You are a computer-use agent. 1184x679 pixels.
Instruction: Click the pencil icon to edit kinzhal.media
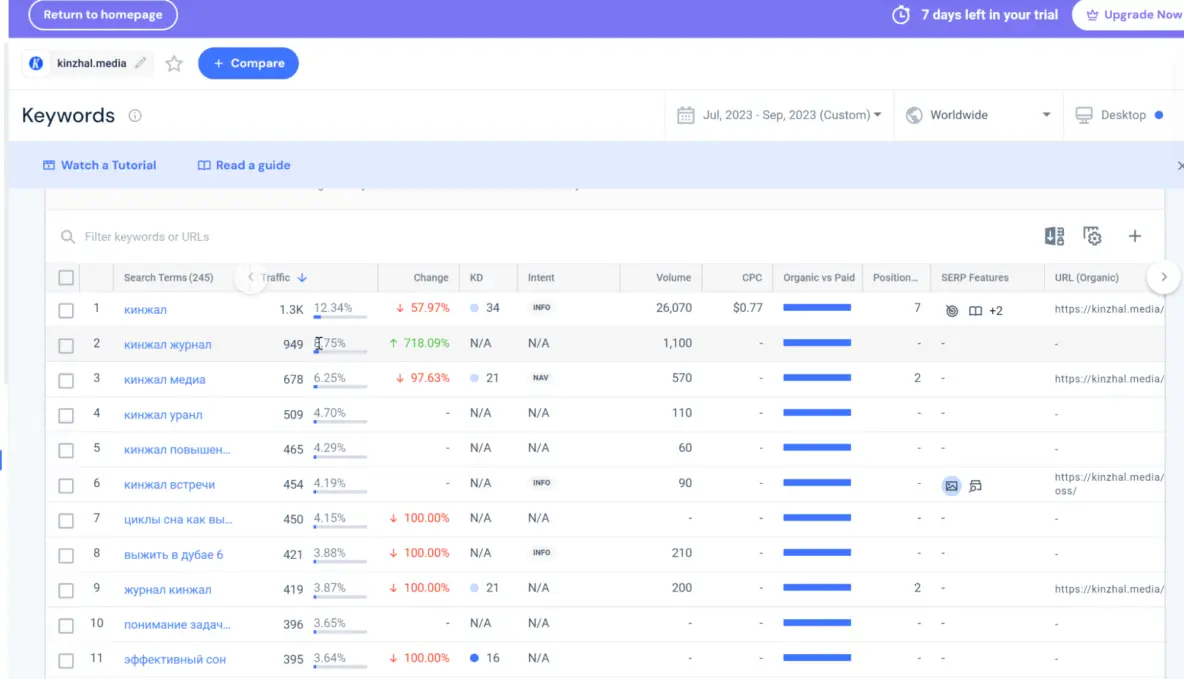(x=141, y=63)
